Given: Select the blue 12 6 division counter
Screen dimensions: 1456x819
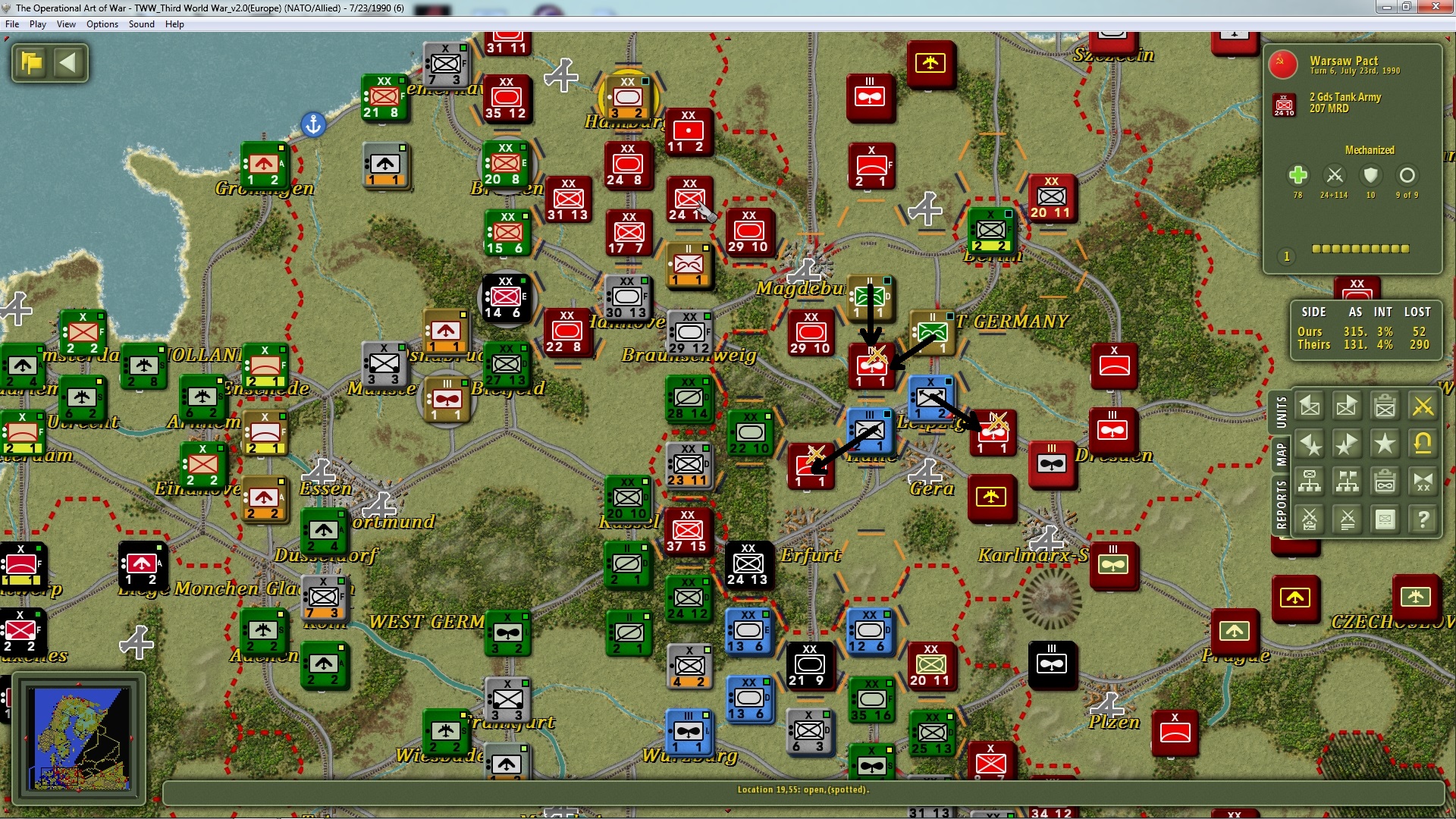Looking at the screenshot, I should pos(870,631).
